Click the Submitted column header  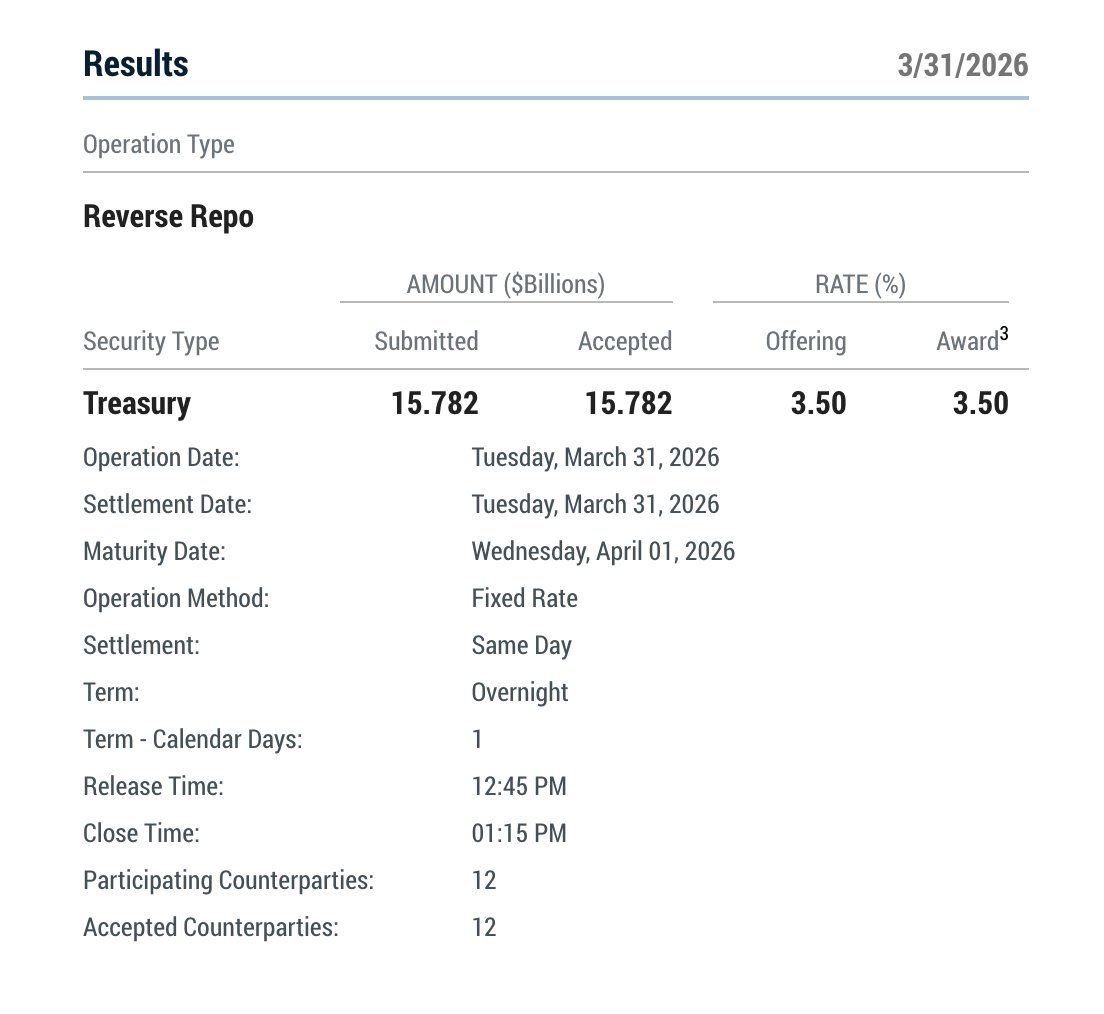point(426,342)
